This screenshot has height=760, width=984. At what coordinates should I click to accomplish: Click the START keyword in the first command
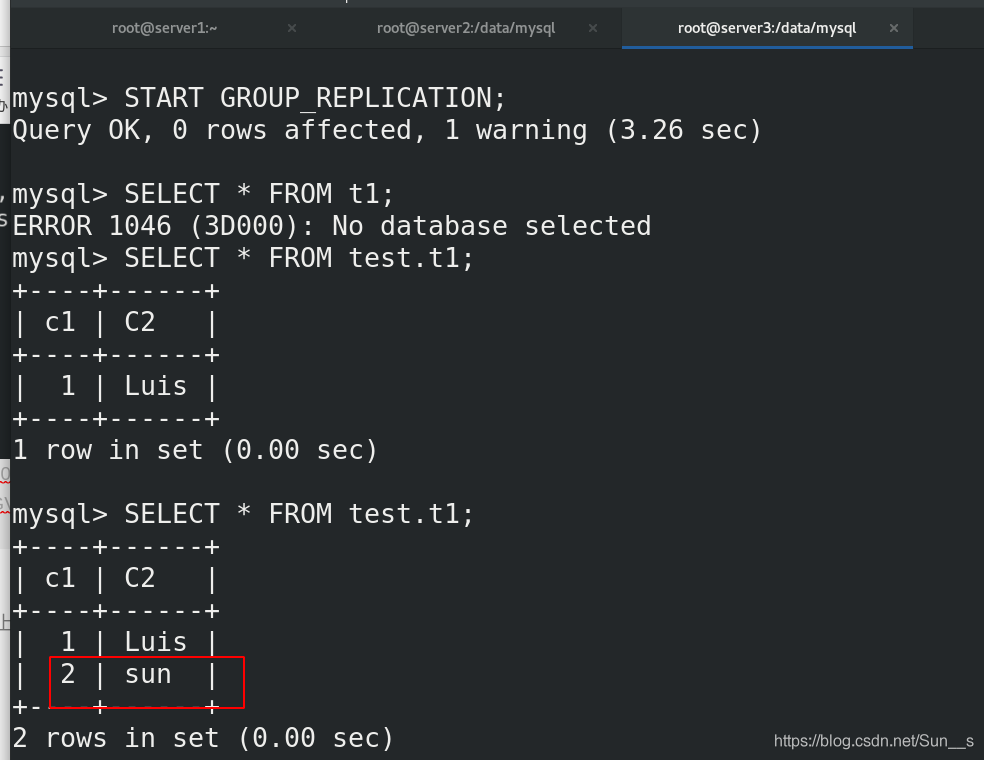163,98
